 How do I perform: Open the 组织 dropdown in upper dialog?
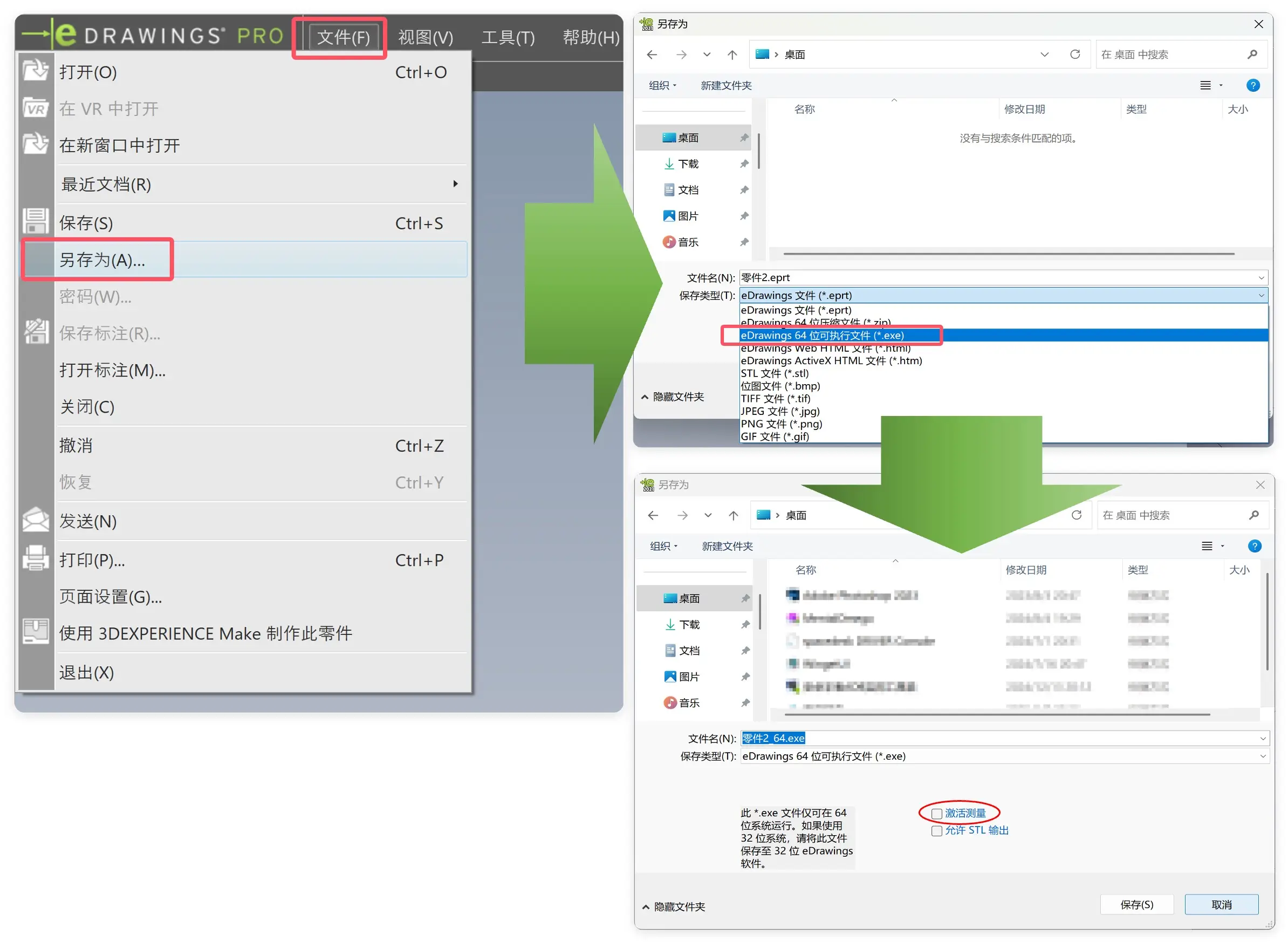click(x=662, y=86)
